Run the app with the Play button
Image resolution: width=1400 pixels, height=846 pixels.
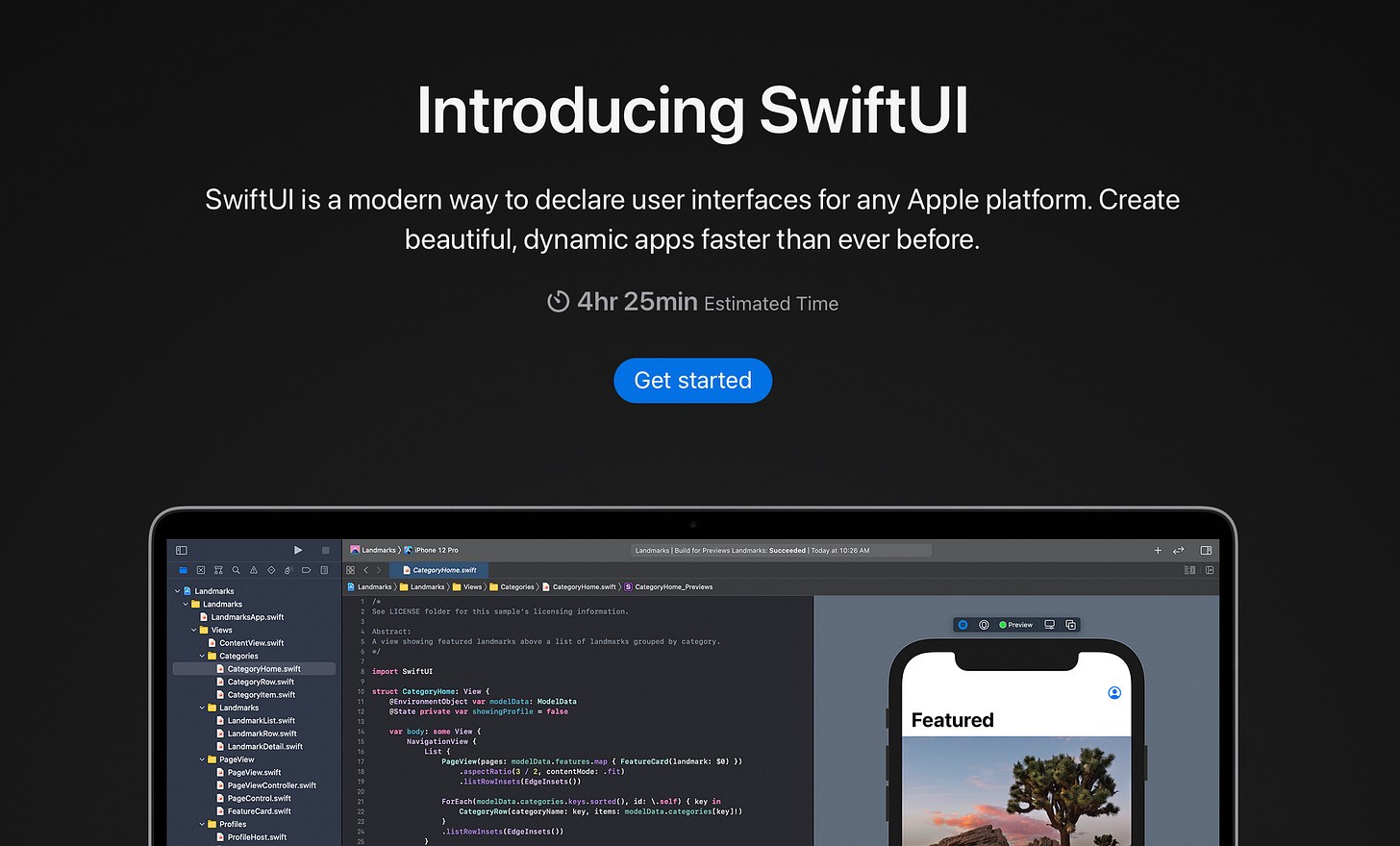point(298,551)
